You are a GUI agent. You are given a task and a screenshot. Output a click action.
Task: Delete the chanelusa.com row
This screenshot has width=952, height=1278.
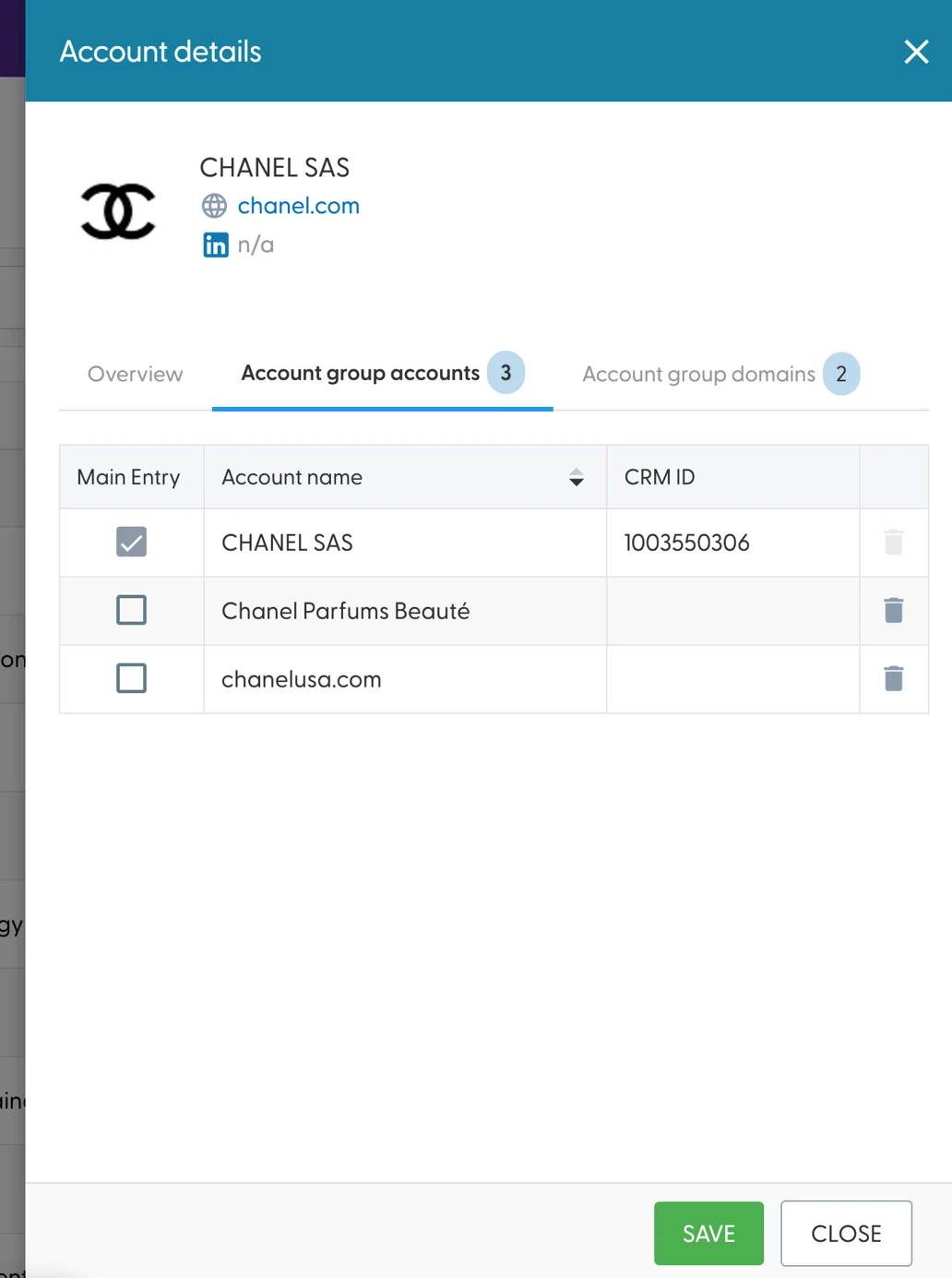pyautogui.click(x=894, y=678)
